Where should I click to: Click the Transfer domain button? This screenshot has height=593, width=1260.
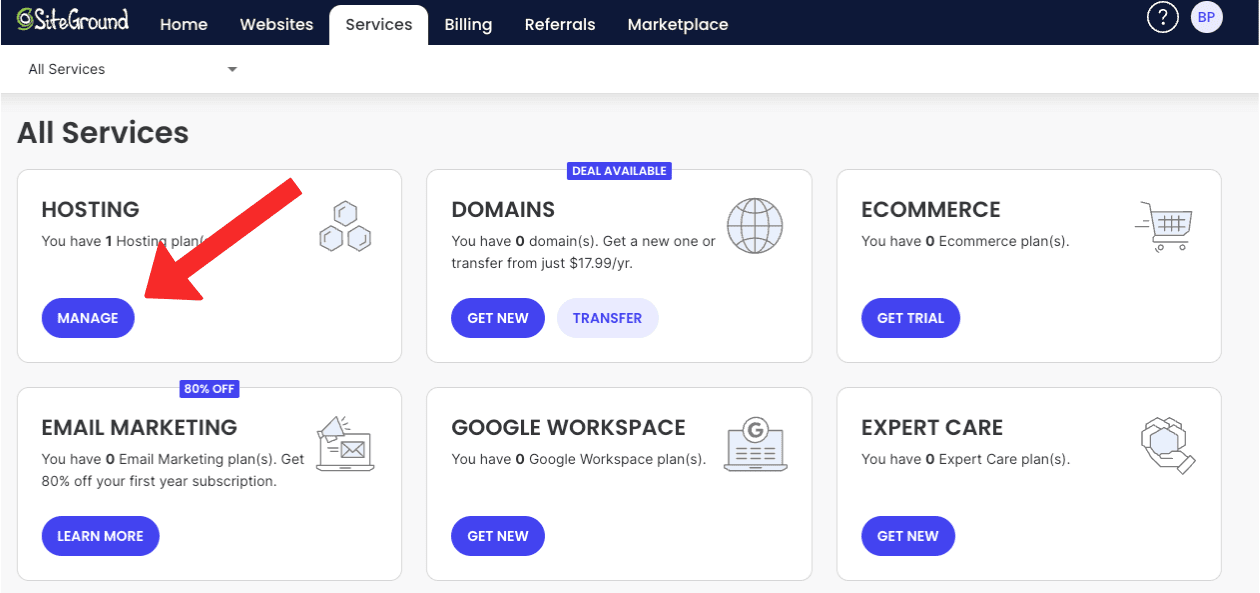[x=607, y=318]
